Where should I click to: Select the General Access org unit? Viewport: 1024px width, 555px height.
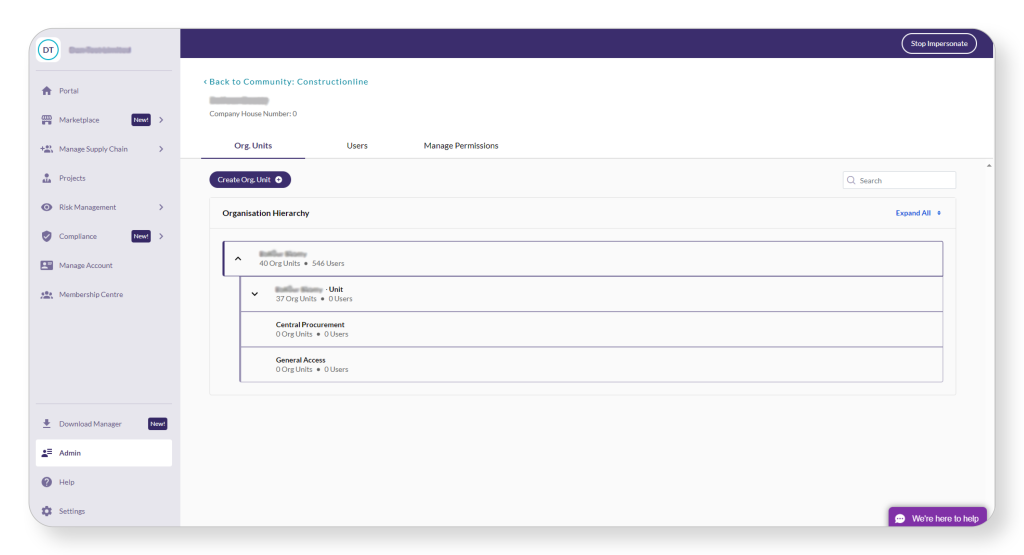pos(592,364)
